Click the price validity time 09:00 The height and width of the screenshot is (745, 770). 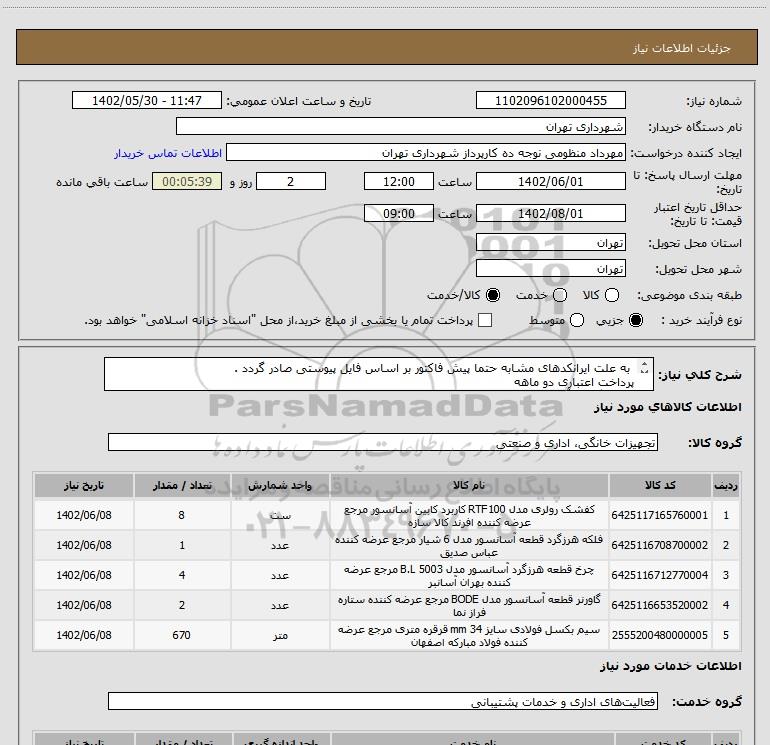(399, 214)
